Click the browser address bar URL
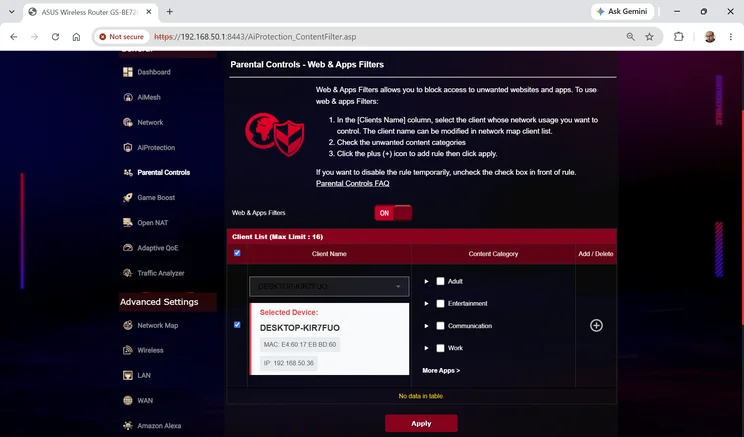The width and height of the screenshot is (744, 437). point(255,37)
